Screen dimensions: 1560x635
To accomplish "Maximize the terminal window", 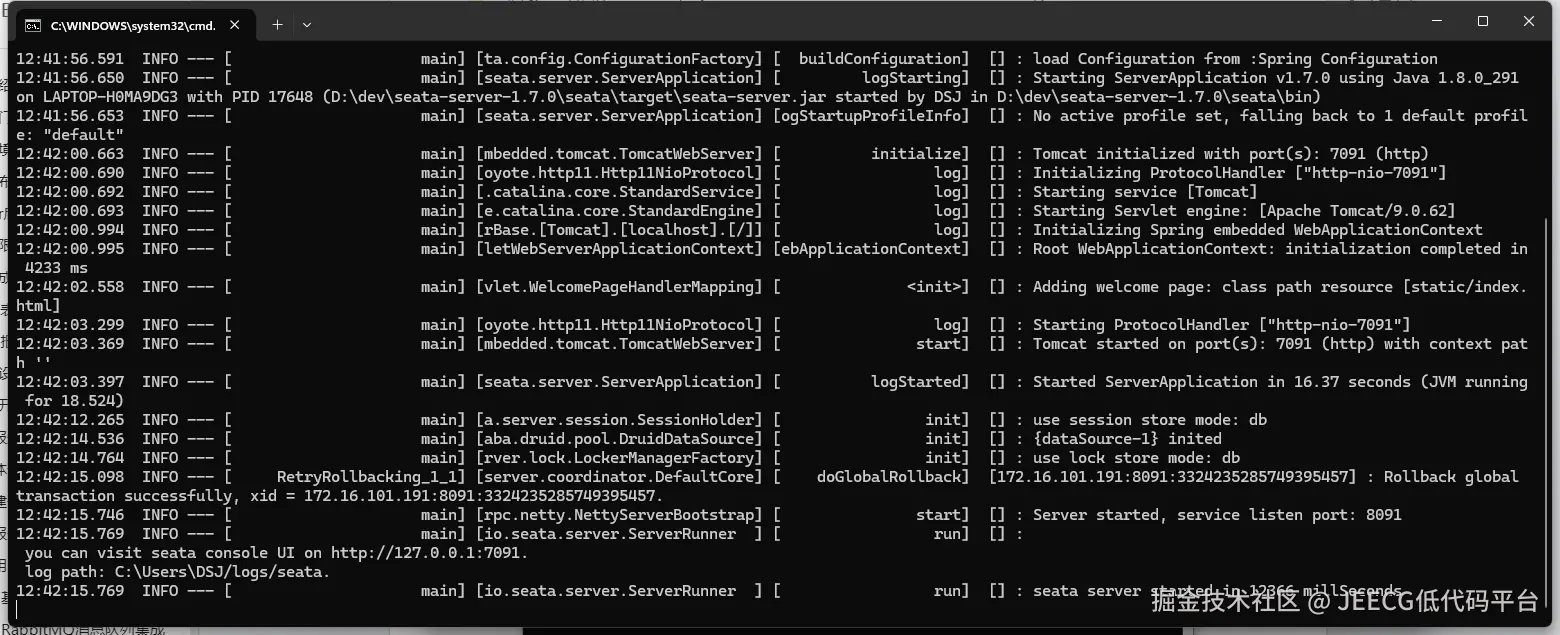I will point(1483,21).
